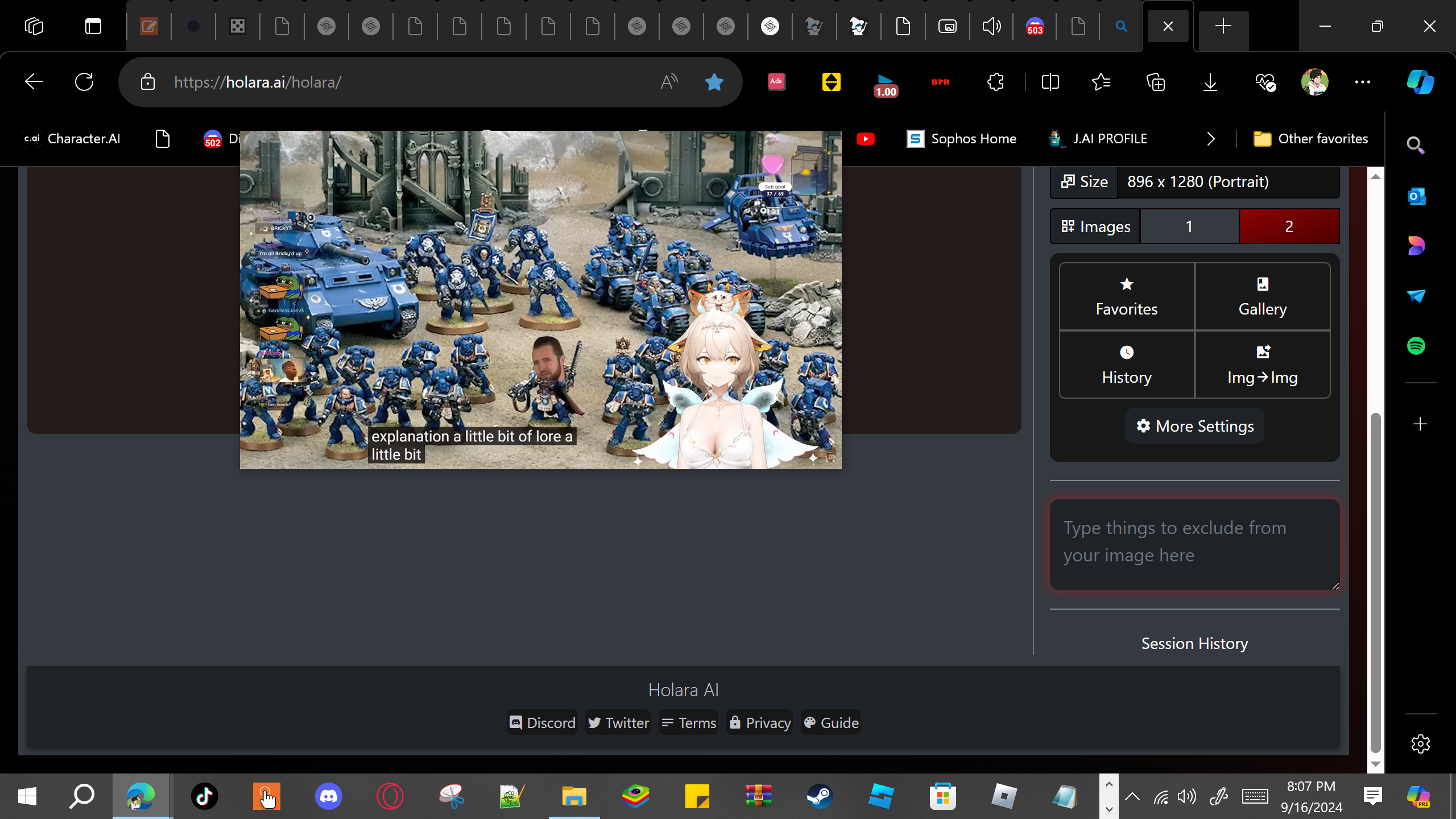
Task: Open the Terms link in footer
Action: [x=689, y=722]
